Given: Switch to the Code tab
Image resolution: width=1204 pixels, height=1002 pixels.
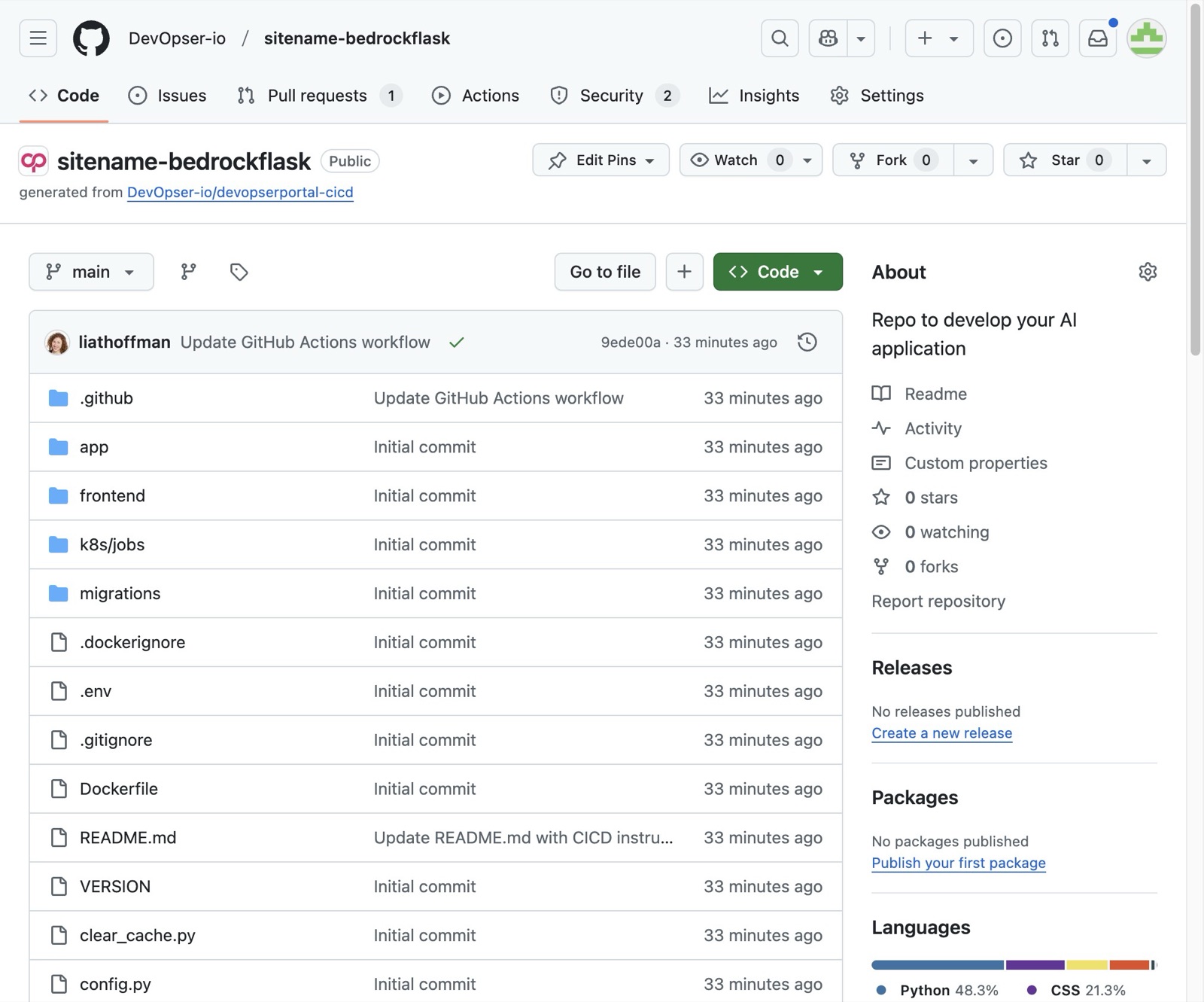Looking at the screenshot, I should pyautogui.click(x=64, y=96).
